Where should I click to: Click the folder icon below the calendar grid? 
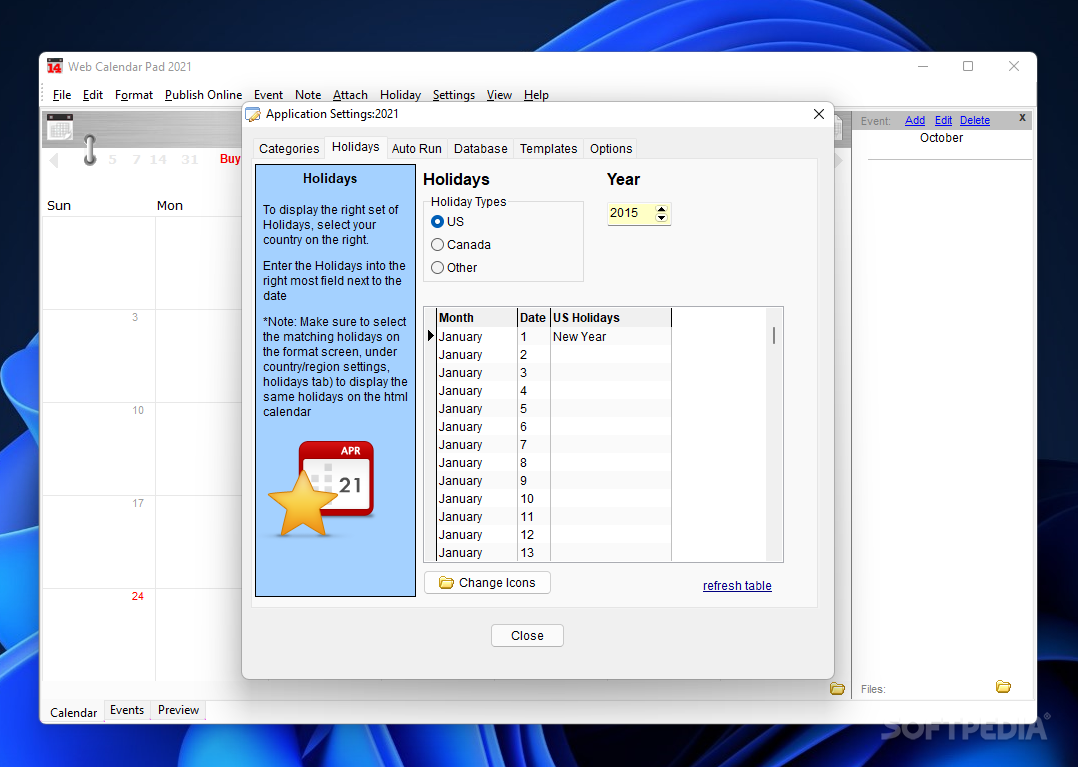click(837, 688)
